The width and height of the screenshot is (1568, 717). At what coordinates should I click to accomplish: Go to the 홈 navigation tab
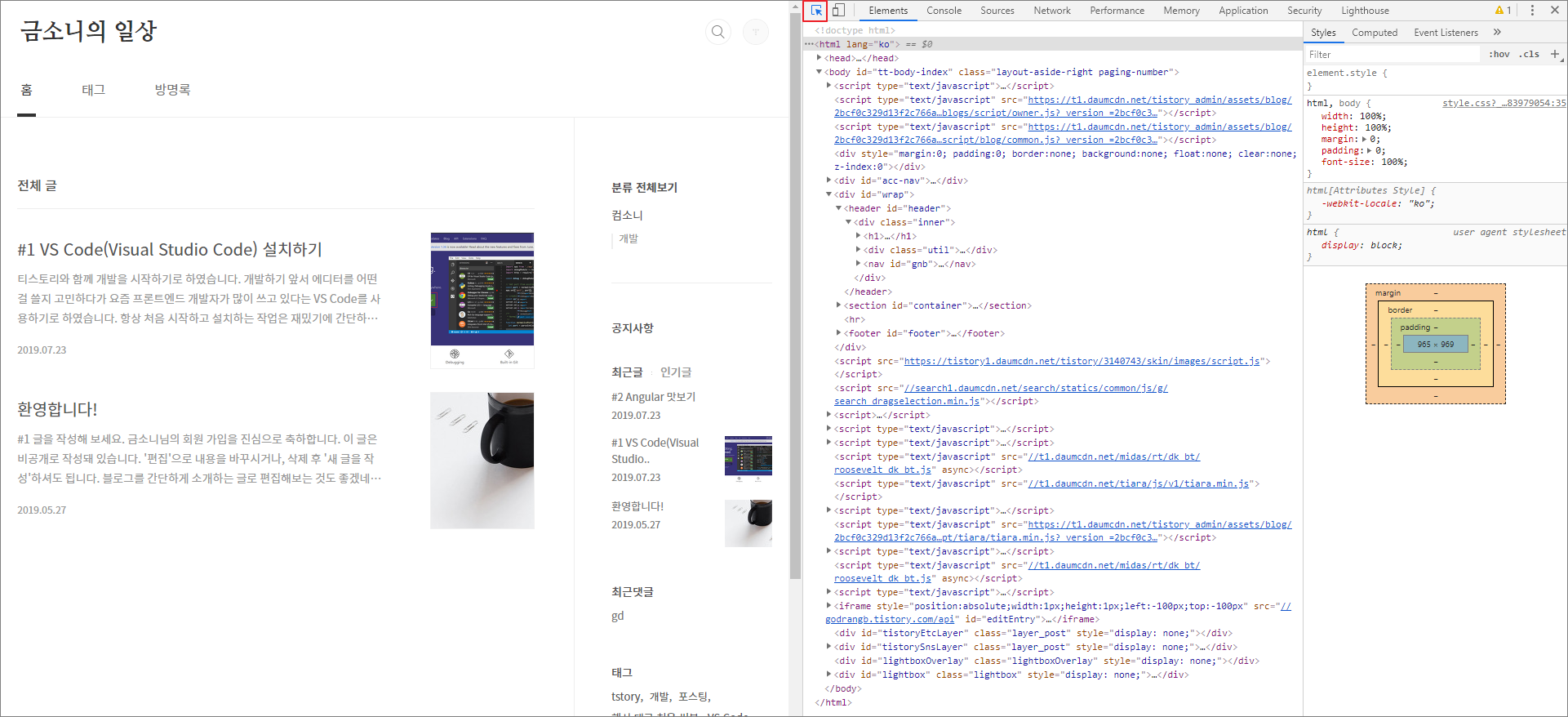tap(27, 90)
